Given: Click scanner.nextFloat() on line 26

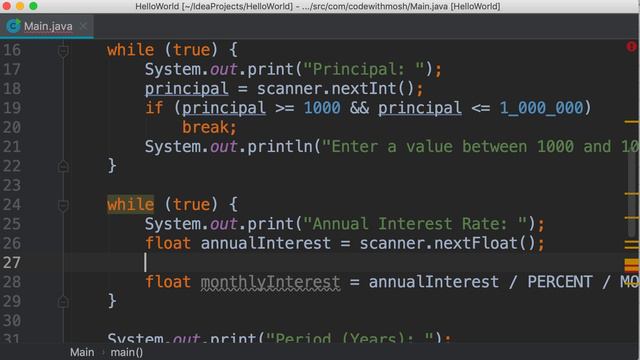Looking at the screenshot, I should (x=447, y=243).
